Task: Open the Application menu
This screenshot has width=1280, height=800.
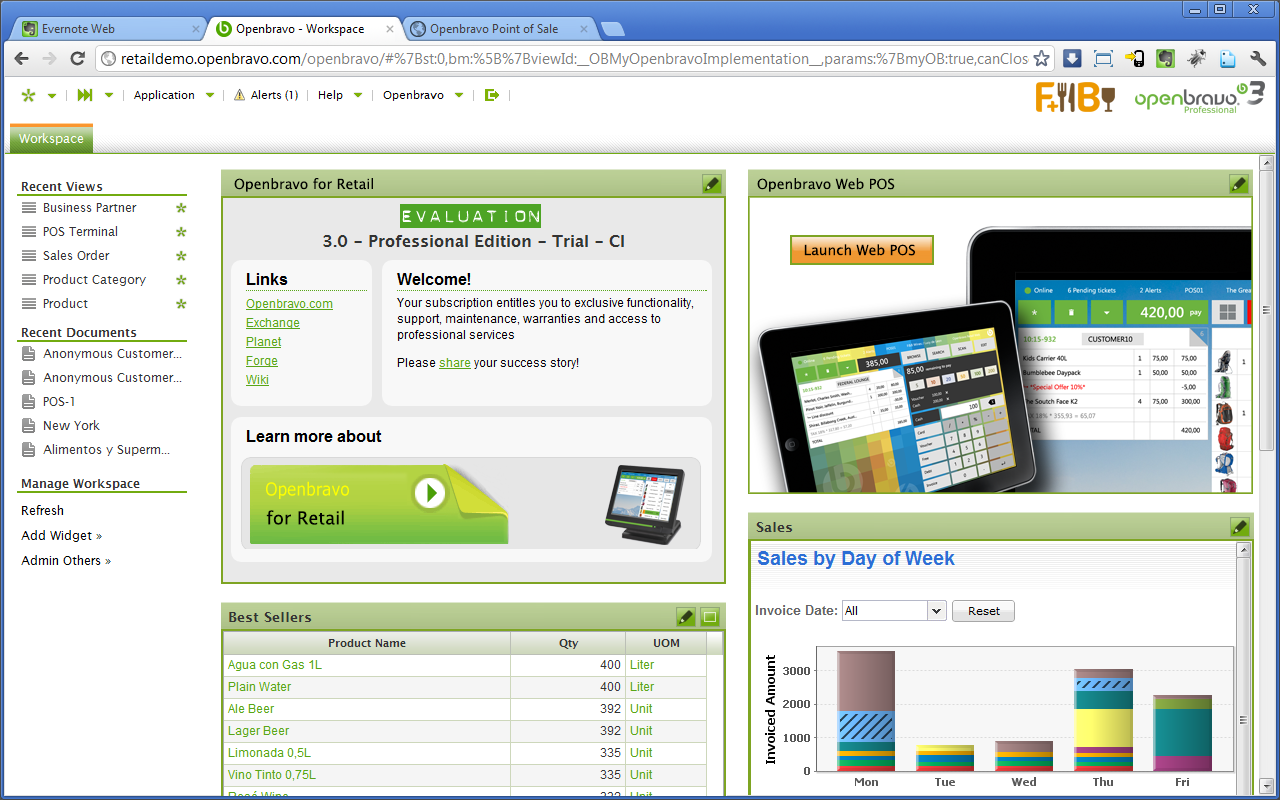Action: [164, 95]
